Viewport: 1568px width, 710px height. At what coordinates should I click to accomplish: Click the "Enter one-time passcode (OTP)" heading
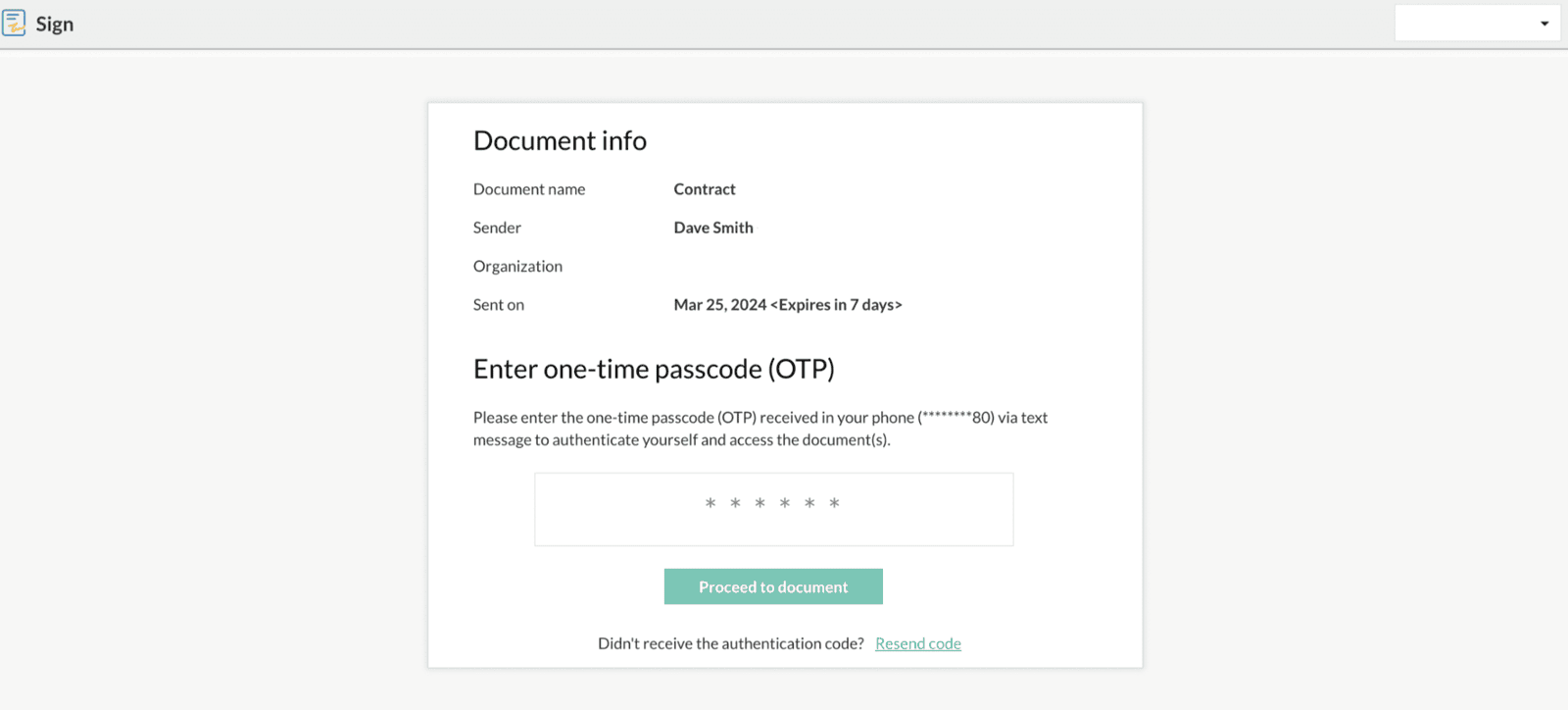[654, 370]
